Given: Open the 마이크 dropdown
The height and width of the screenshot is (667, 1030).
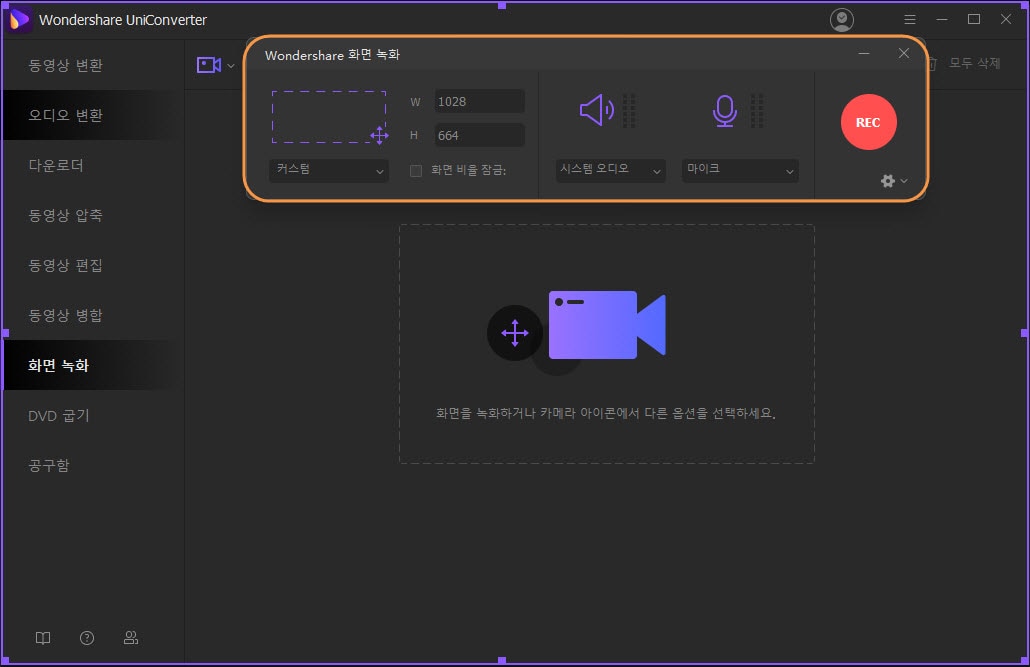Looking at the screenshot, I should coord(740,170).
